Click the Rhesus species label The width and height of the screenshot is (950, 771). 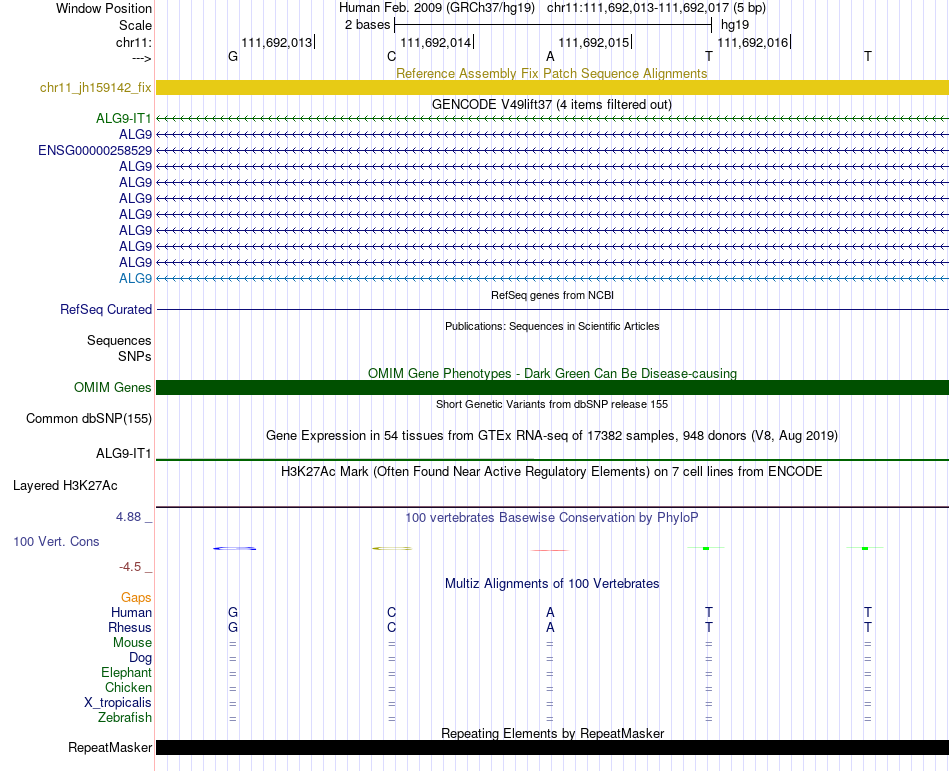pyautogui.click(x=130, y=627)
